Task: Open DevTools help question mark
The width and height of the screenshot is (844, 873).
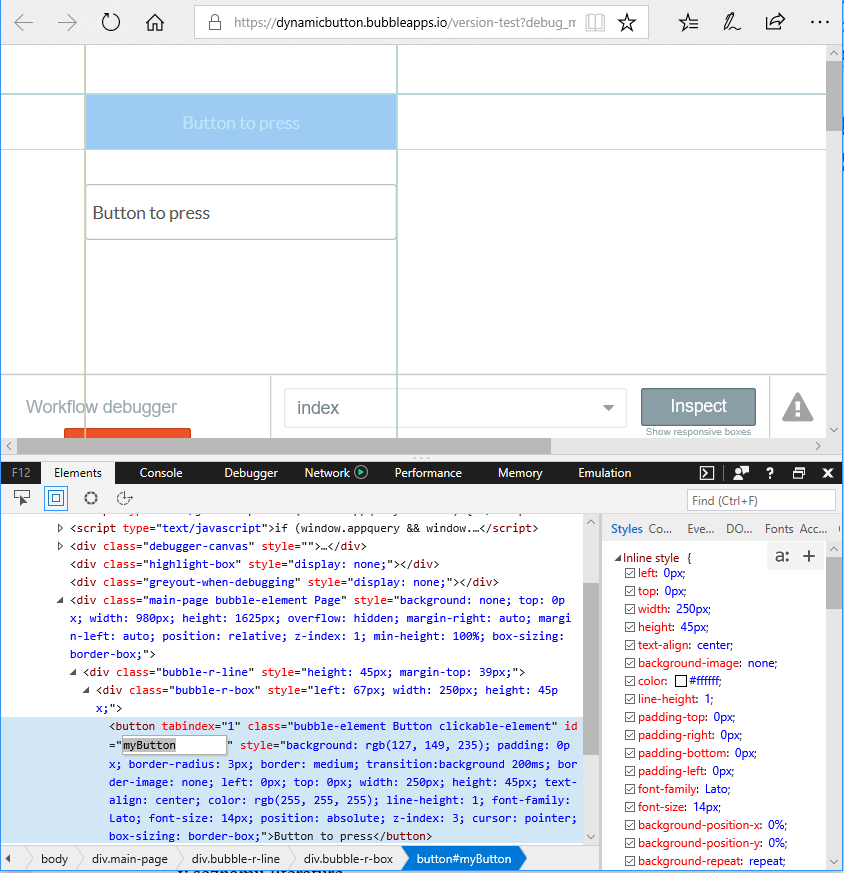Action: 770,473
